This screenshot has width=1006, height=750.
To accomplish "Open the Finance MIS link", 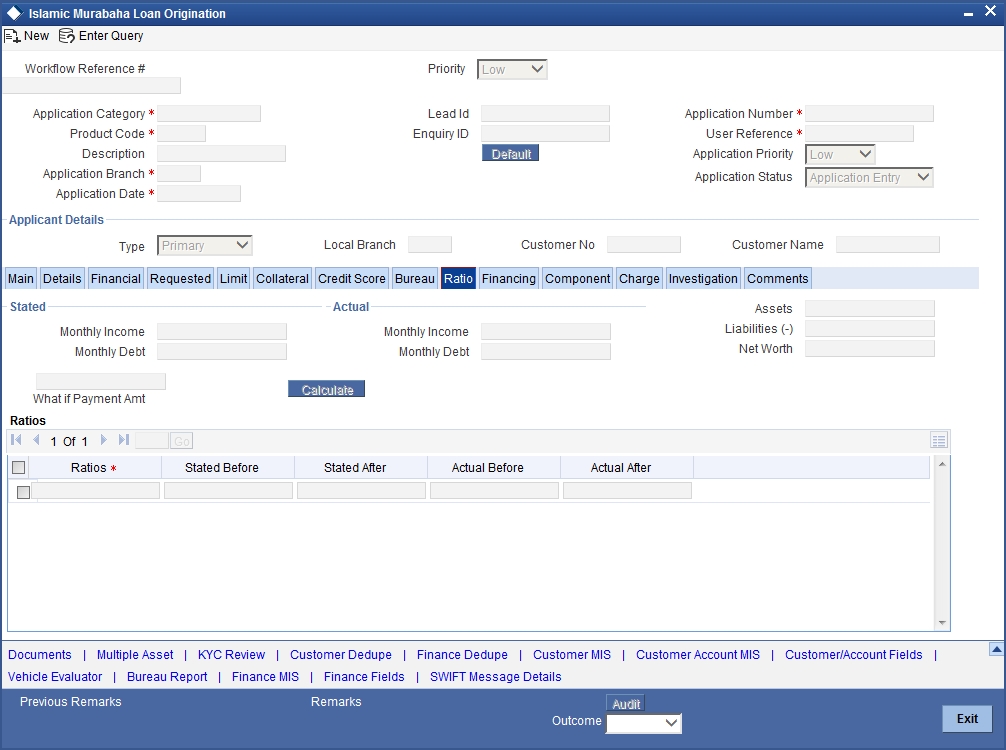I will [x=265, y=676].
